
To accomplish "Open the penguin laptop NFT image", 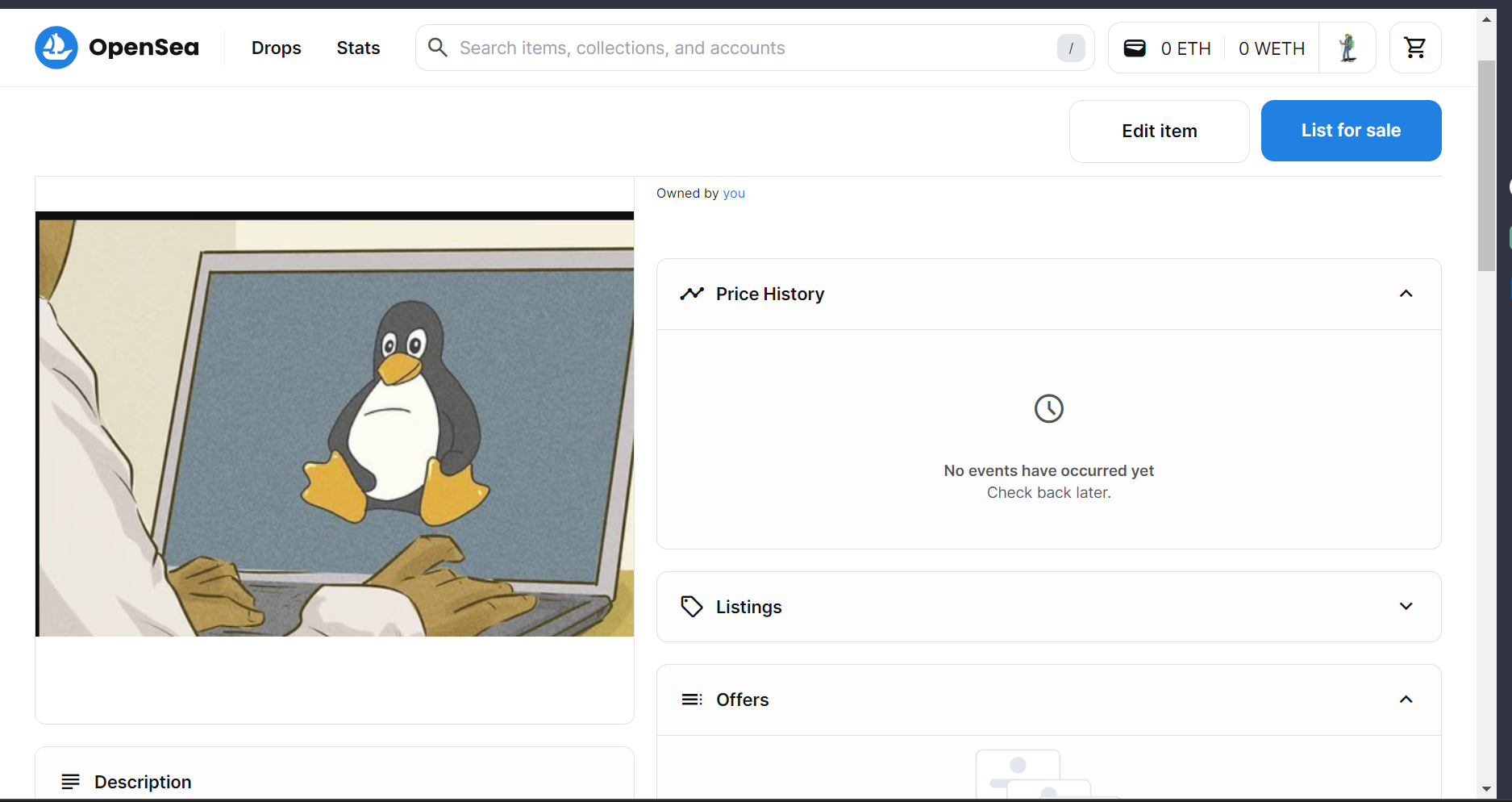I will pyautogui.click(x=335, y=424).
